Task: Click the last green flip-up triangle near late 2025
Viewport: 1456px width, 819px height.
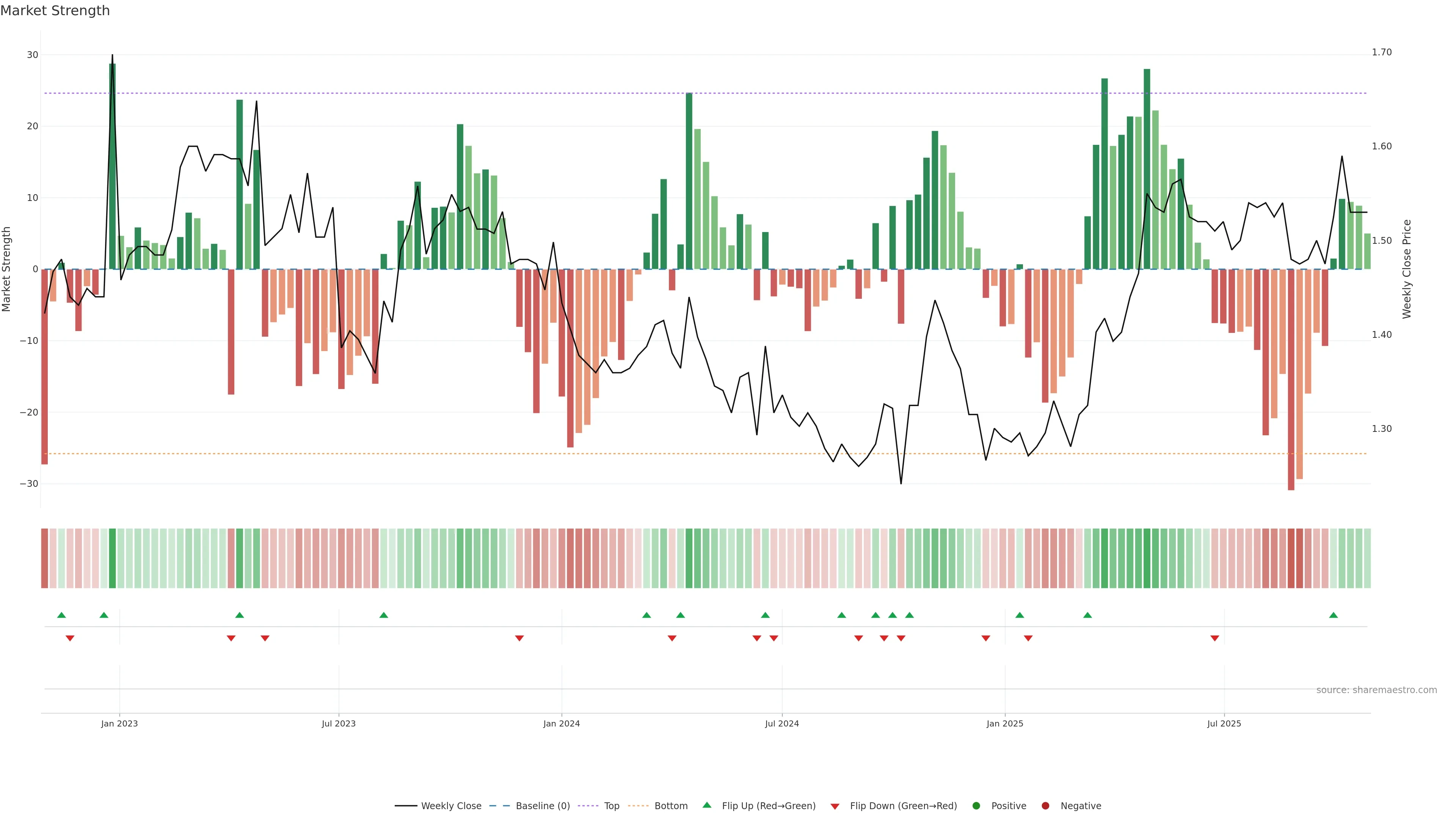Action: (1334, 615)
